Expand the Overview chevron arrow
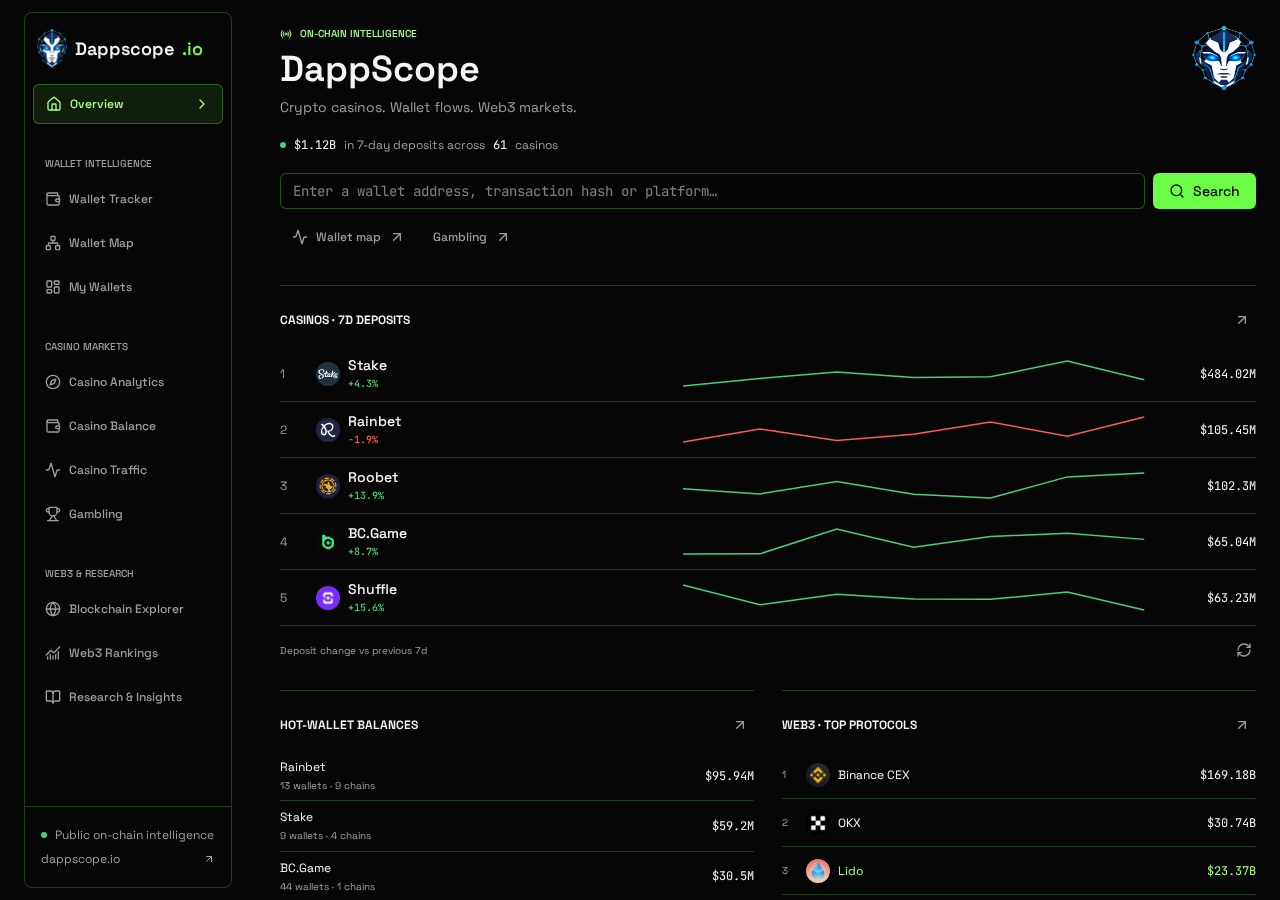 (202, 104)
